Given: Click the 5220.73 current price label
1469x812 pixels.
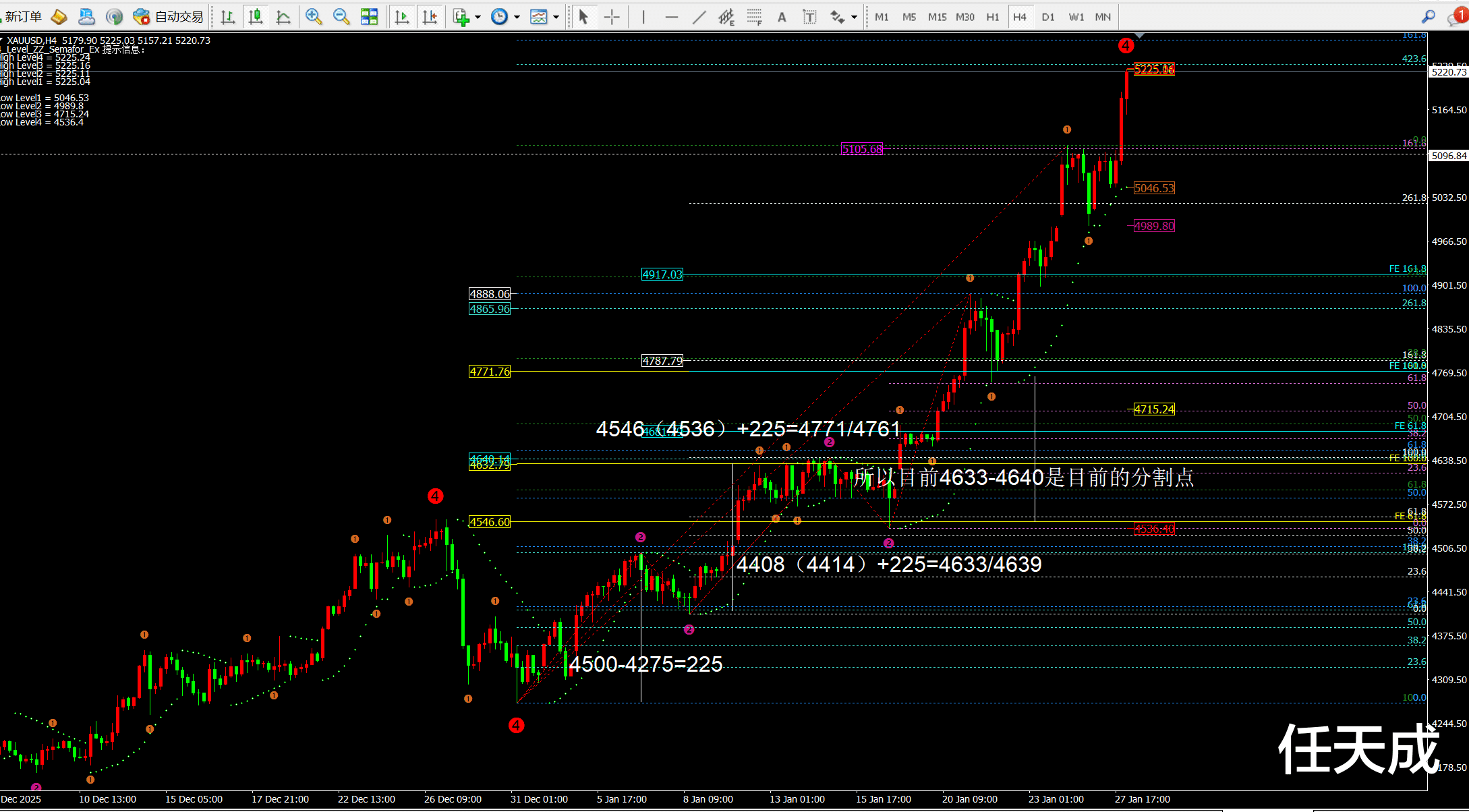Looking at the screenshot, I should click(1448, 72).
